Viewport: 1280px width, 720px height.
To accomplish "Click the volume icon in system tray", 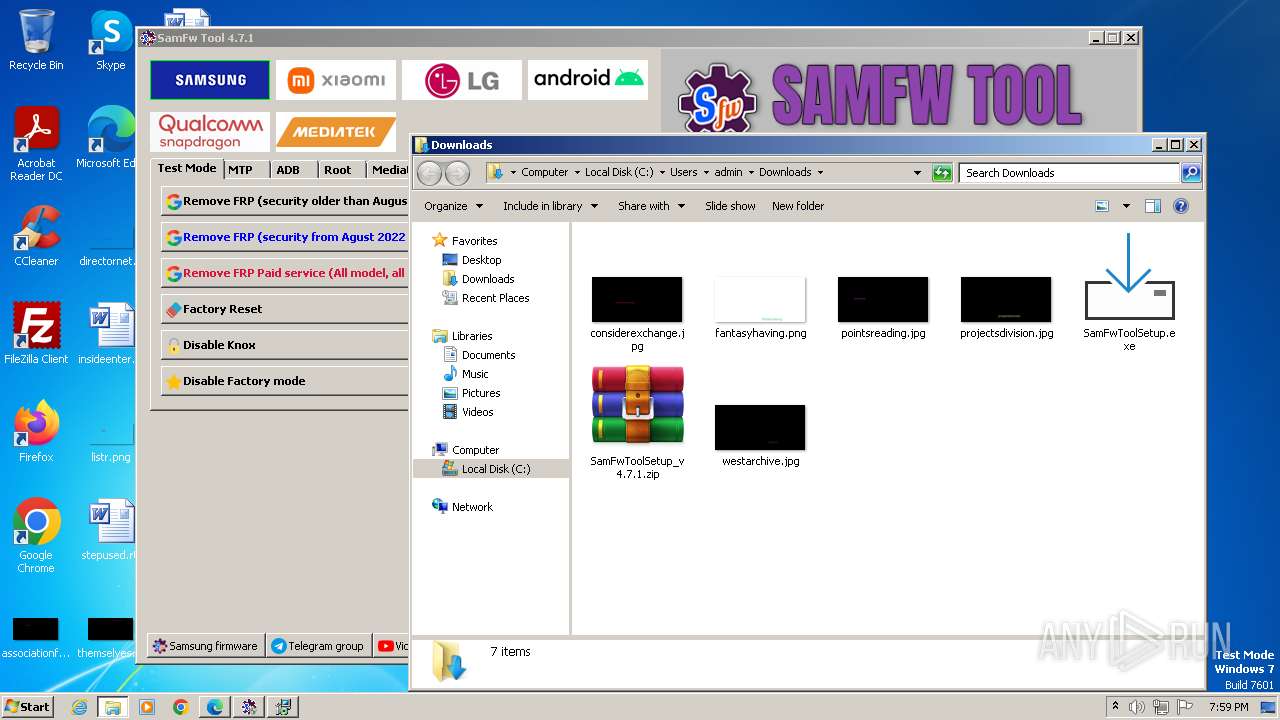I will point(1137,707).
